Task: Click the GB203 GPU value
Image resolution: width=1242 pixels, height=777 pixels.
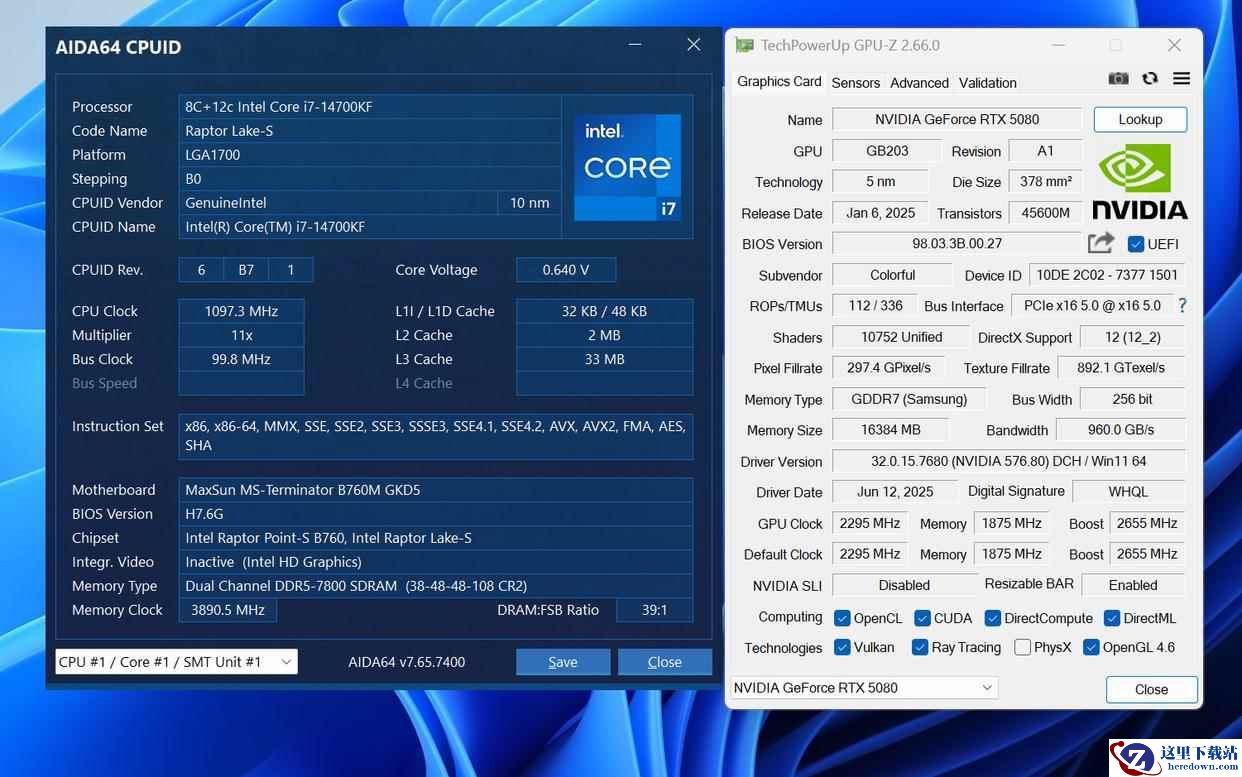Action: pyautogui.click(x=886, y=150)
